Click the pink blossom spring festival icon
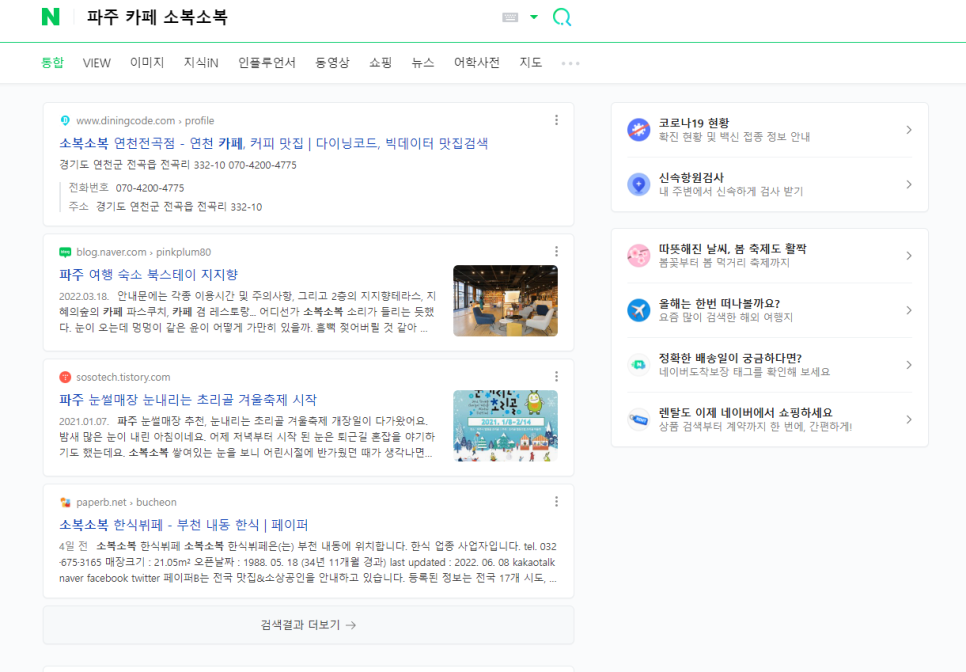The image size is (966, 672). (x=639, y=256)
